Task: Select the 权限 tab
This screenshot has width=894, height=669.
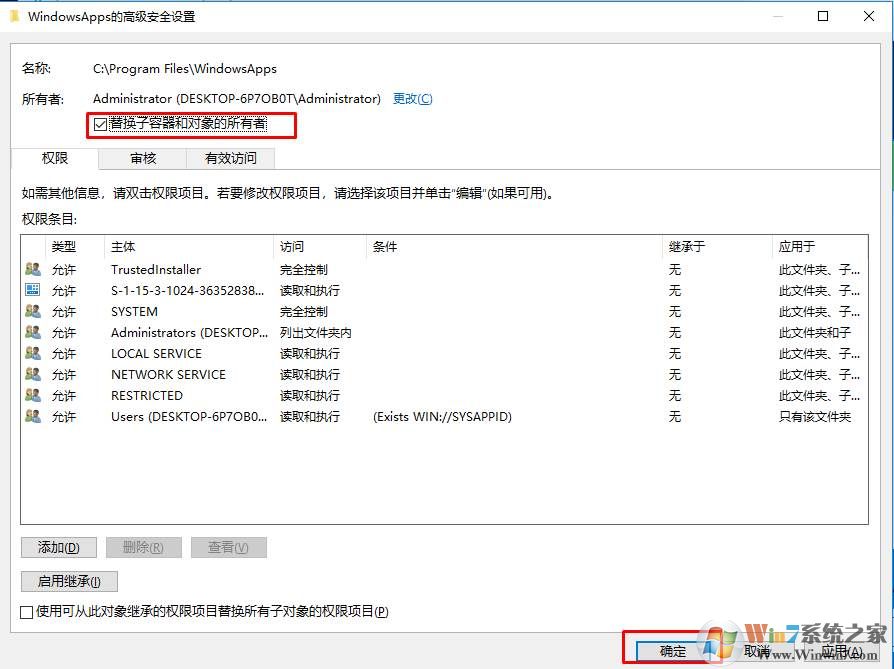Action: [x=55, y=158]
